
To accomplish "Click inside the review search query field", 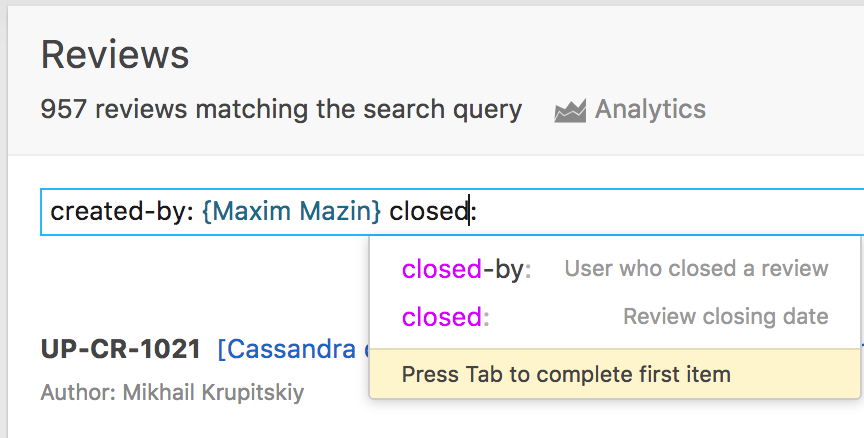I will pyautogui.click(x=452, y=212).
